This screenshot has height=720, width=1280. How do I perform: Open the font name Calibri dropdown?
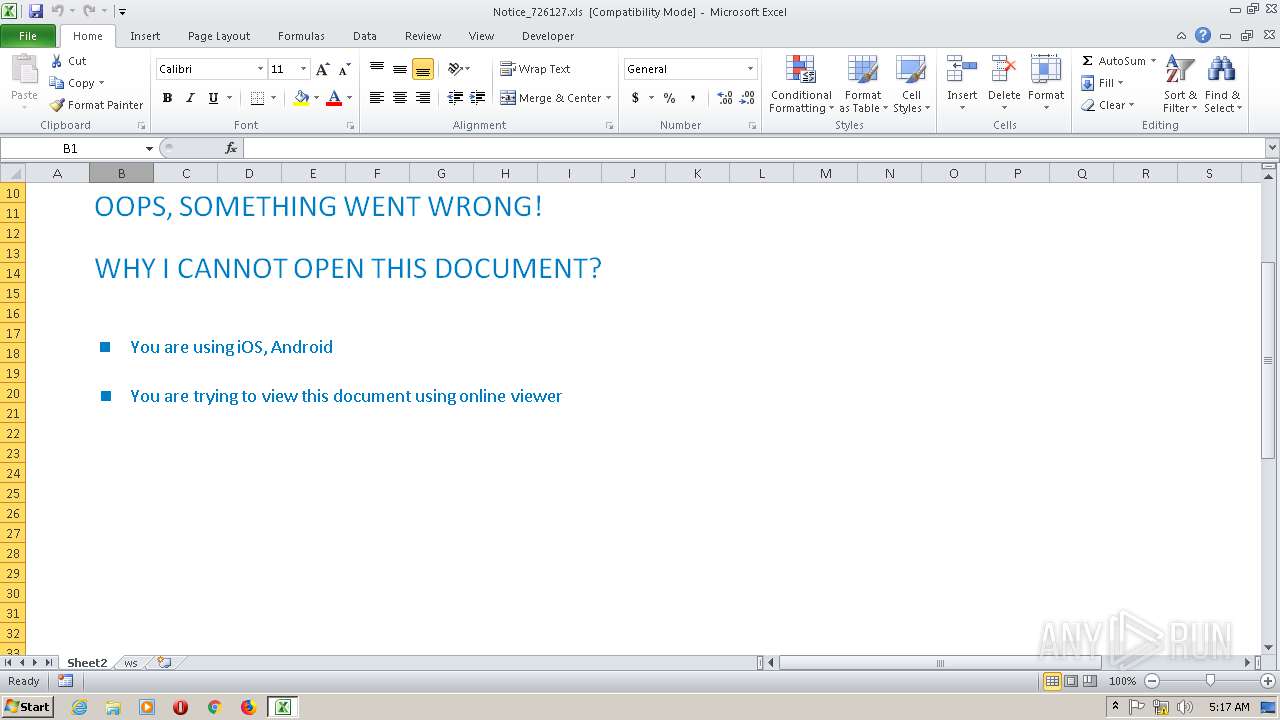point(260,69)
